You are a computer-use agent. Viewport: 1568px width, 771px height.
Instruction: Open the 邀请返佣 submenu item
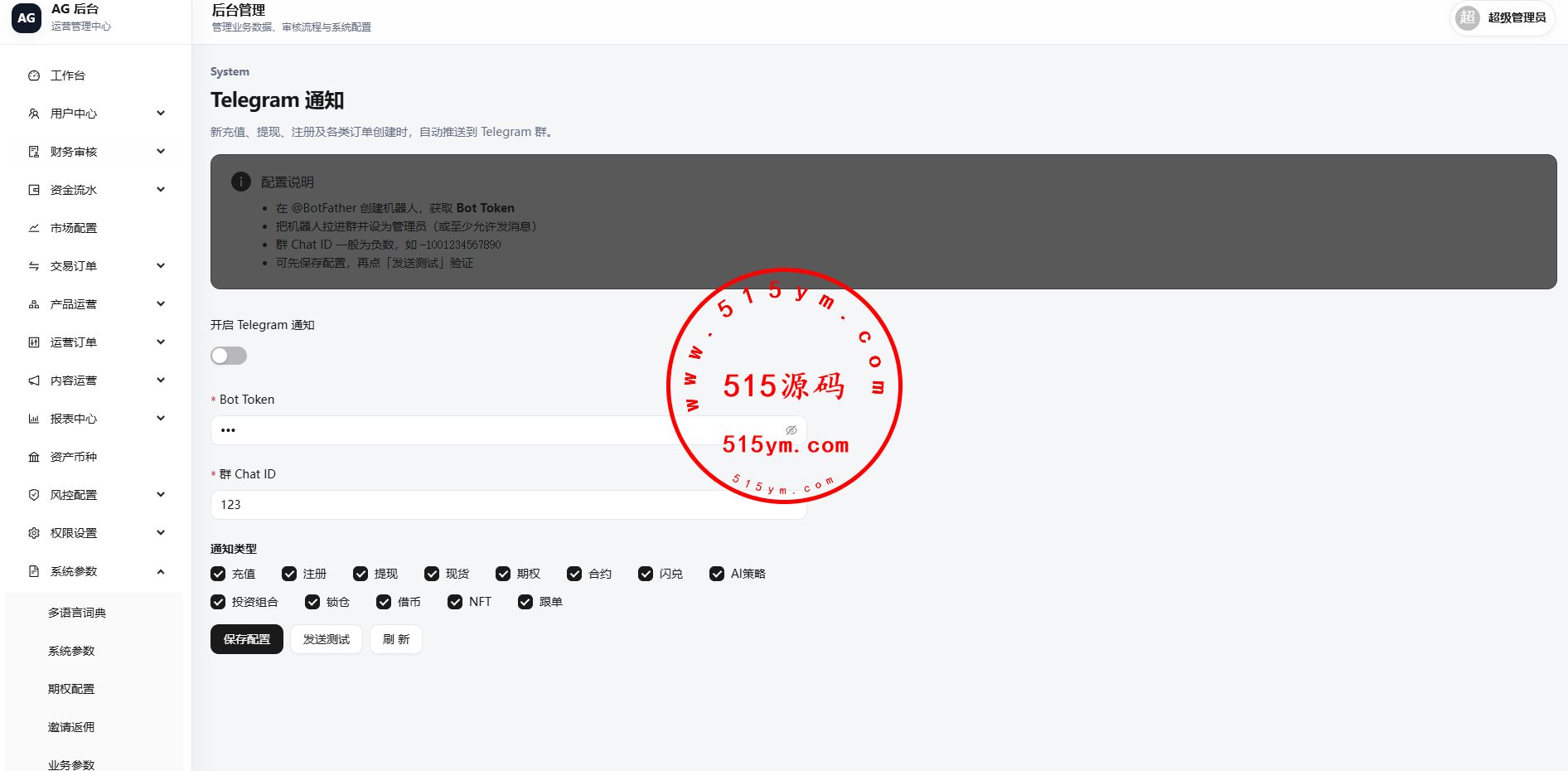click(x=95, y=727)
